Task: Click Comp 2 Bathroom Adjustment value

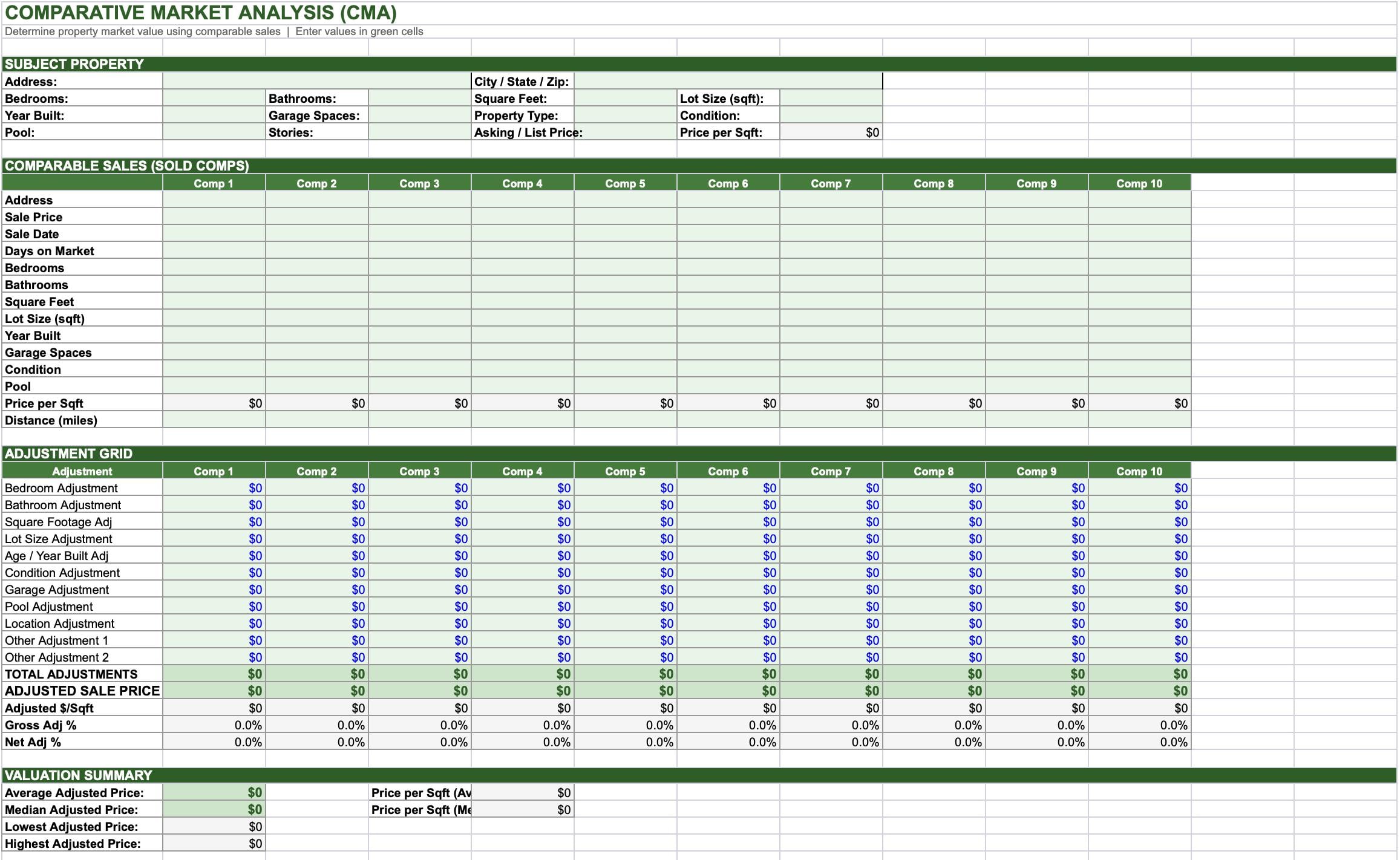Action: click(x=317, y=504)
